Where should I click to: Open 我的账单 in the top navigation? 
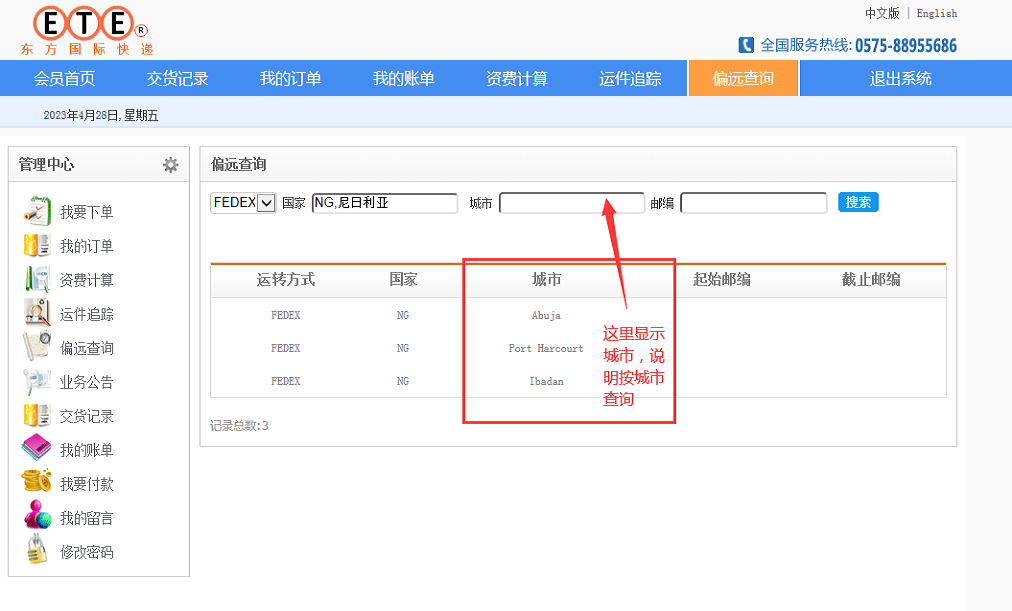(403, 79)
